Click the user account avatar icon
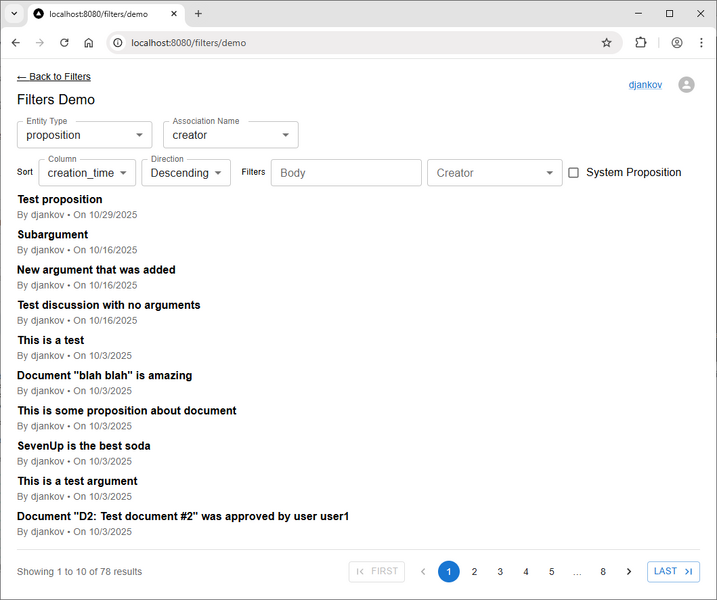 [x=686, y=85]
